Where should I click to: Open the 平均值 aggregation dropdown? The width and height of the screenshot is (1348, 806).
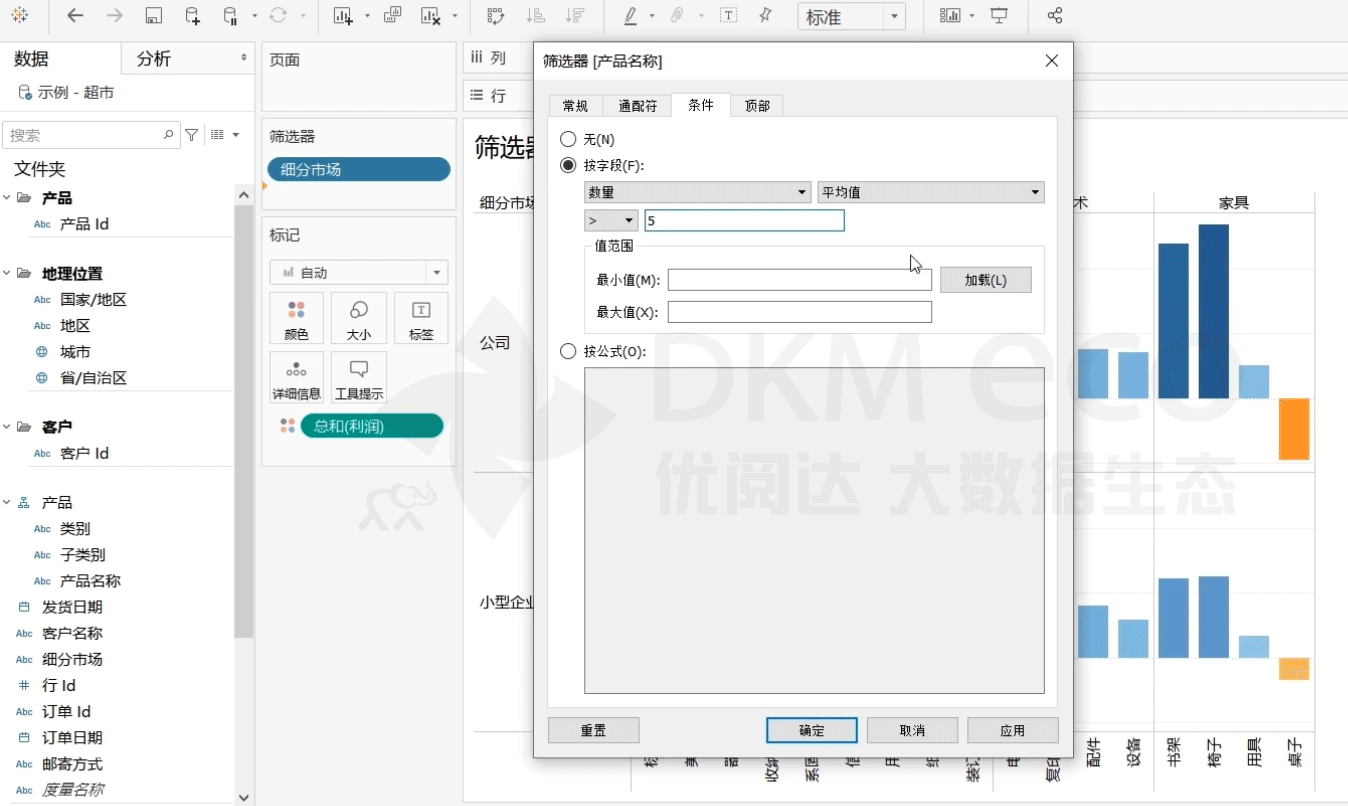[930, 192]
